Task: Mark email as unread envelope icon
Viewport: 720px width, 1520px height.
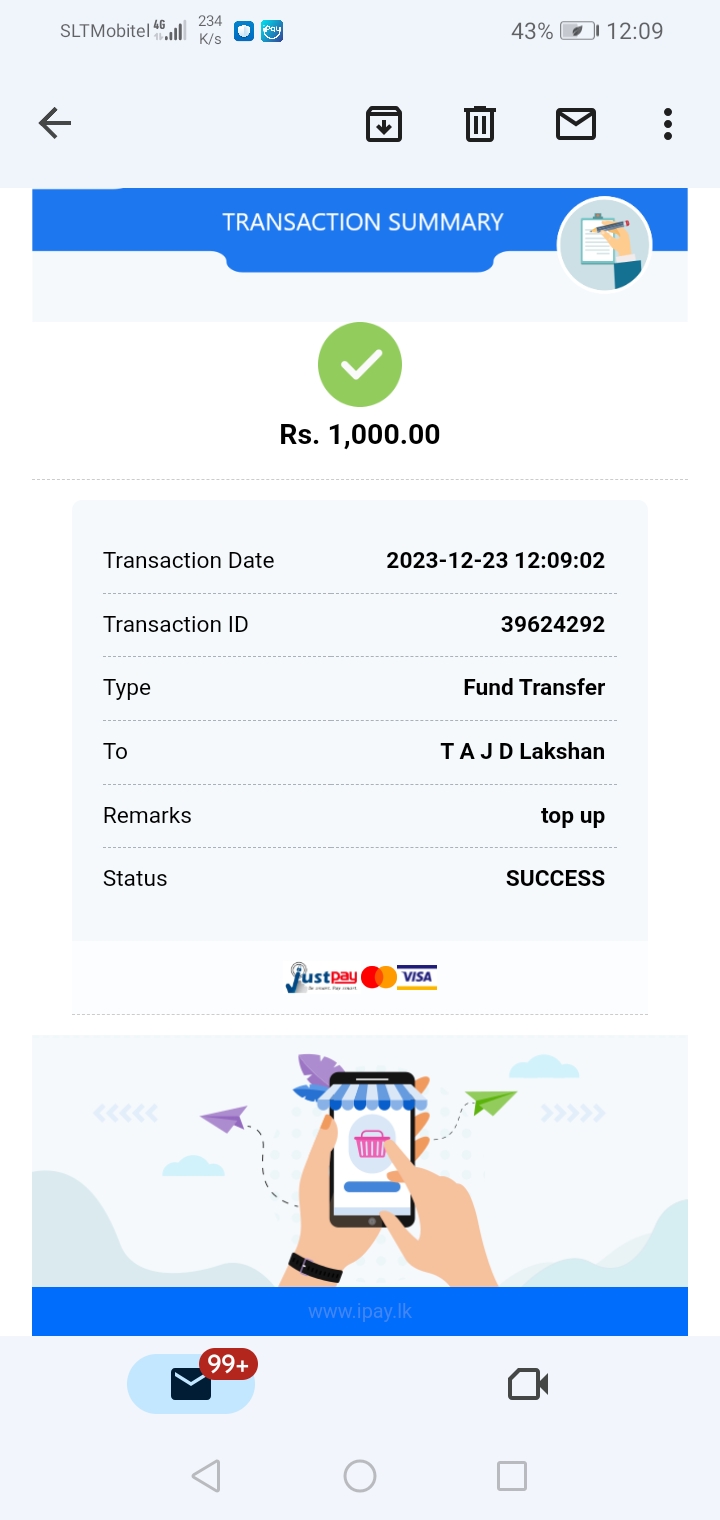Action: click(576, 124)
